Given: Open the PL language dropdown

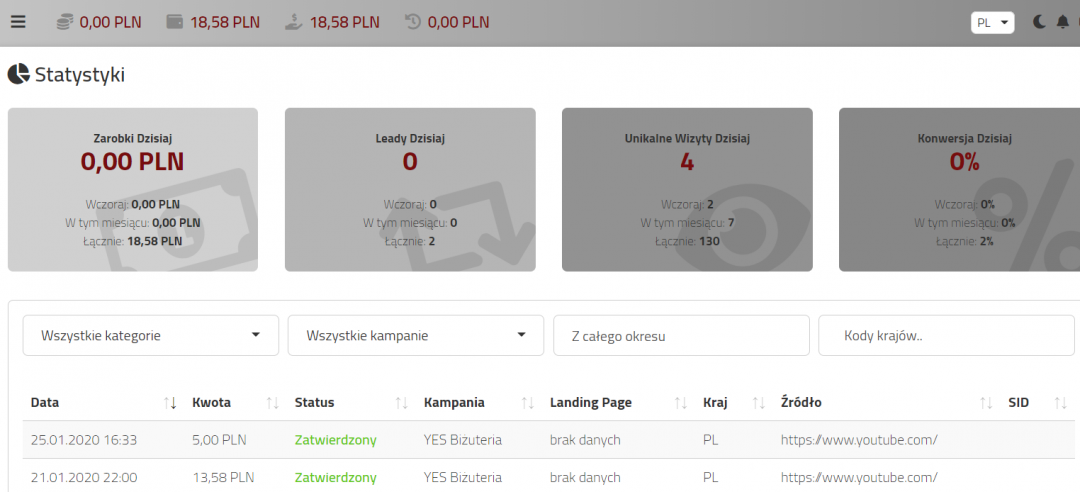Looking at the screenshot, I should coord(992,22).
